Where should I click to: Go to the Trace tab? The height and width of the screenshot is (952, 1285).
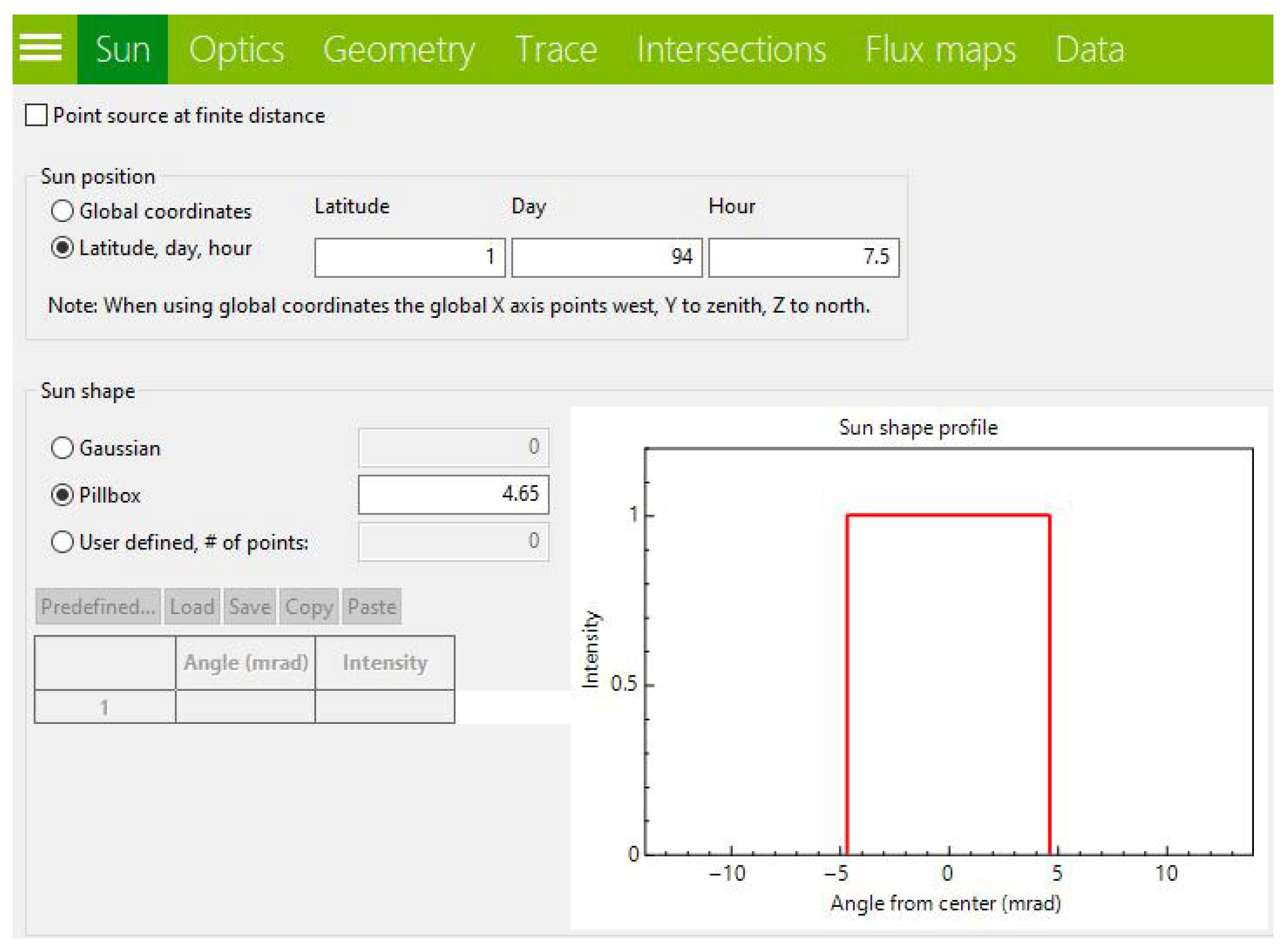point(556,50)
